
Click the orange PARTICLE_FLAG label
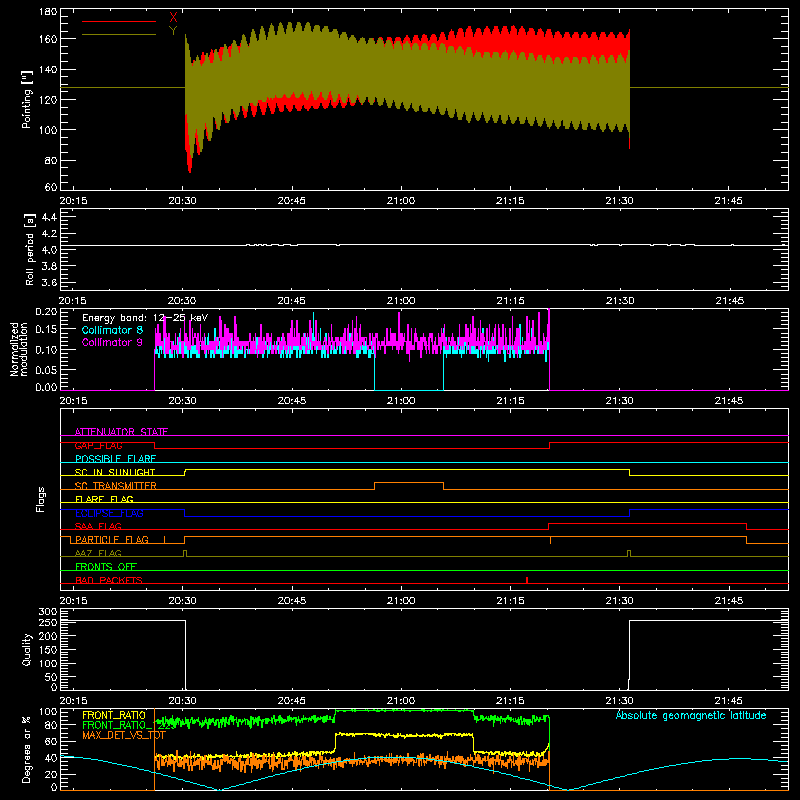pyautogui.click(x=112, y=540)
